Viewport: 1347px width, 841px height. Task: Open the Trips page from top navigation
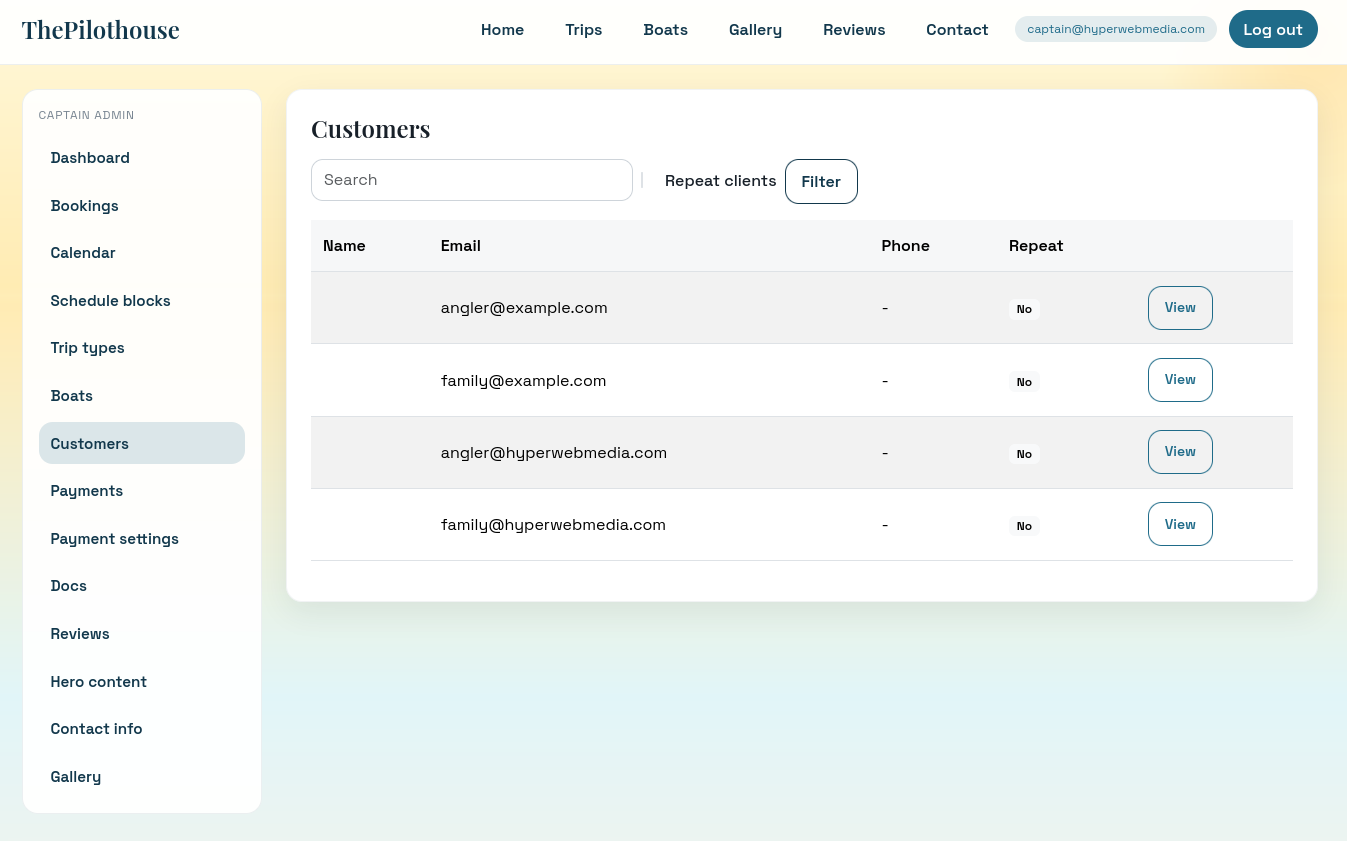(584, 30)
